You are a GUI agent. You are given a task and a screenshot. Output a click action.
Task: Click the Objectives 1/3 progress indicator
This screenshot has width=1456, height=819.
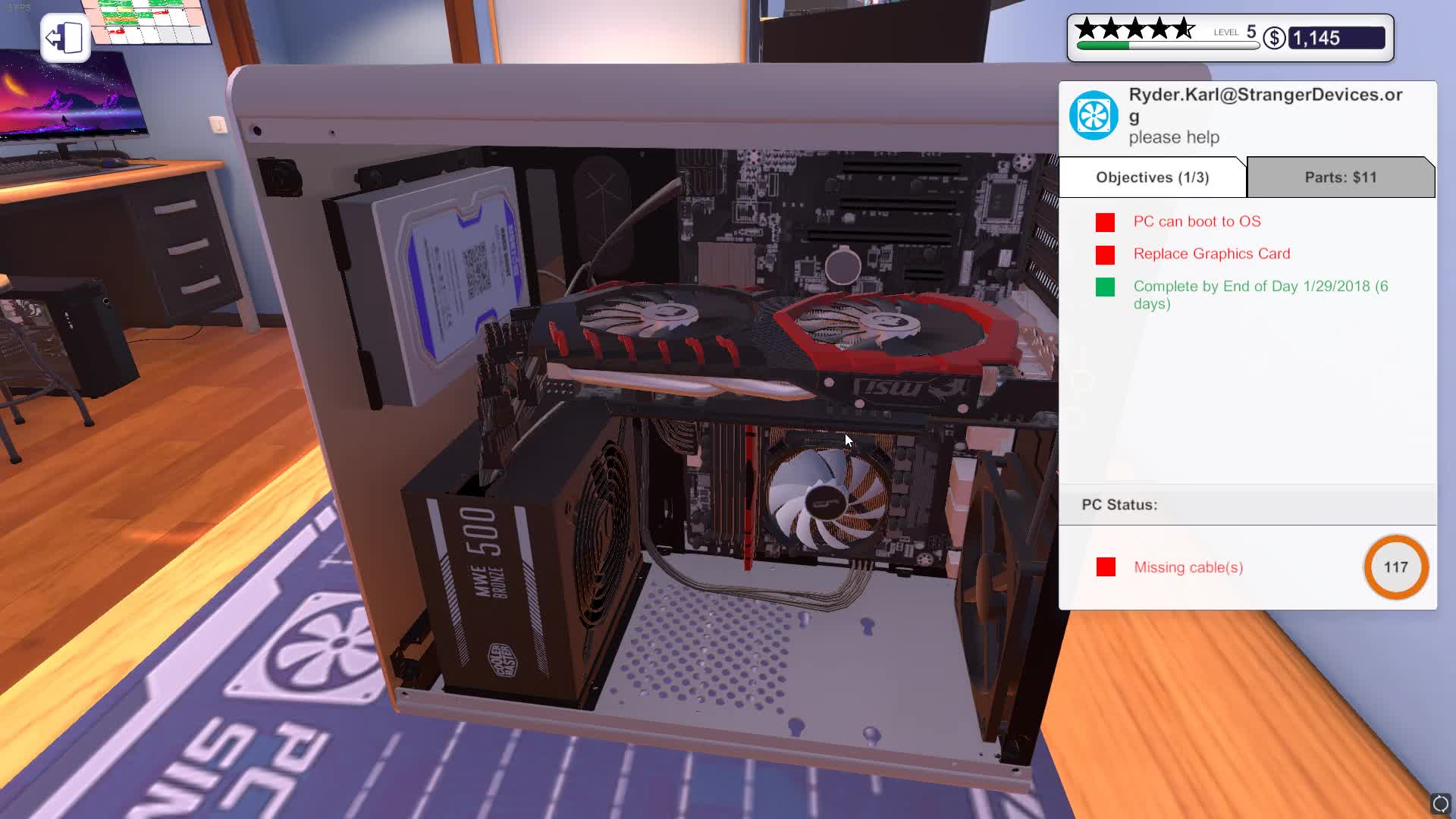(1151, 177)
